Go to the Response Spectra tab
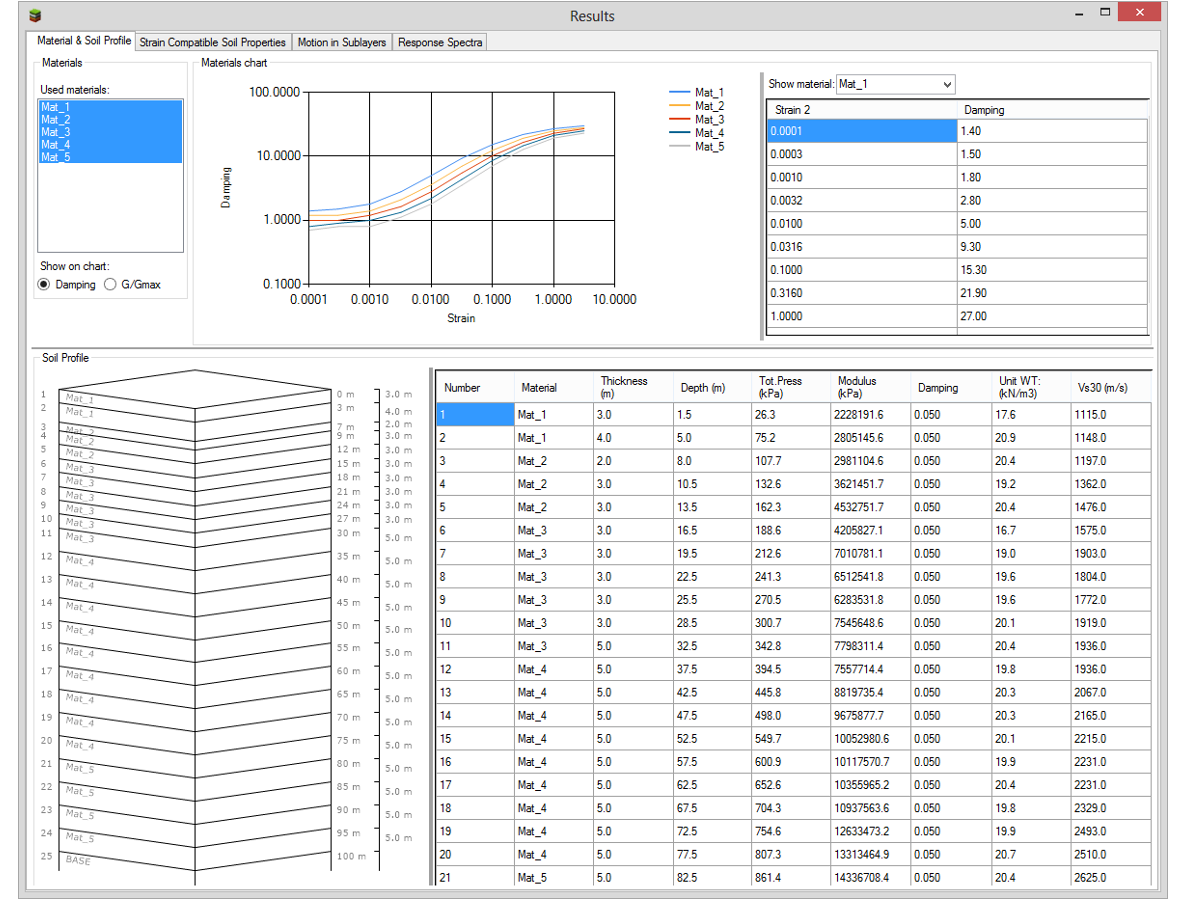Viewport: 1185px width, 900px height. click(x=440, y=42)
